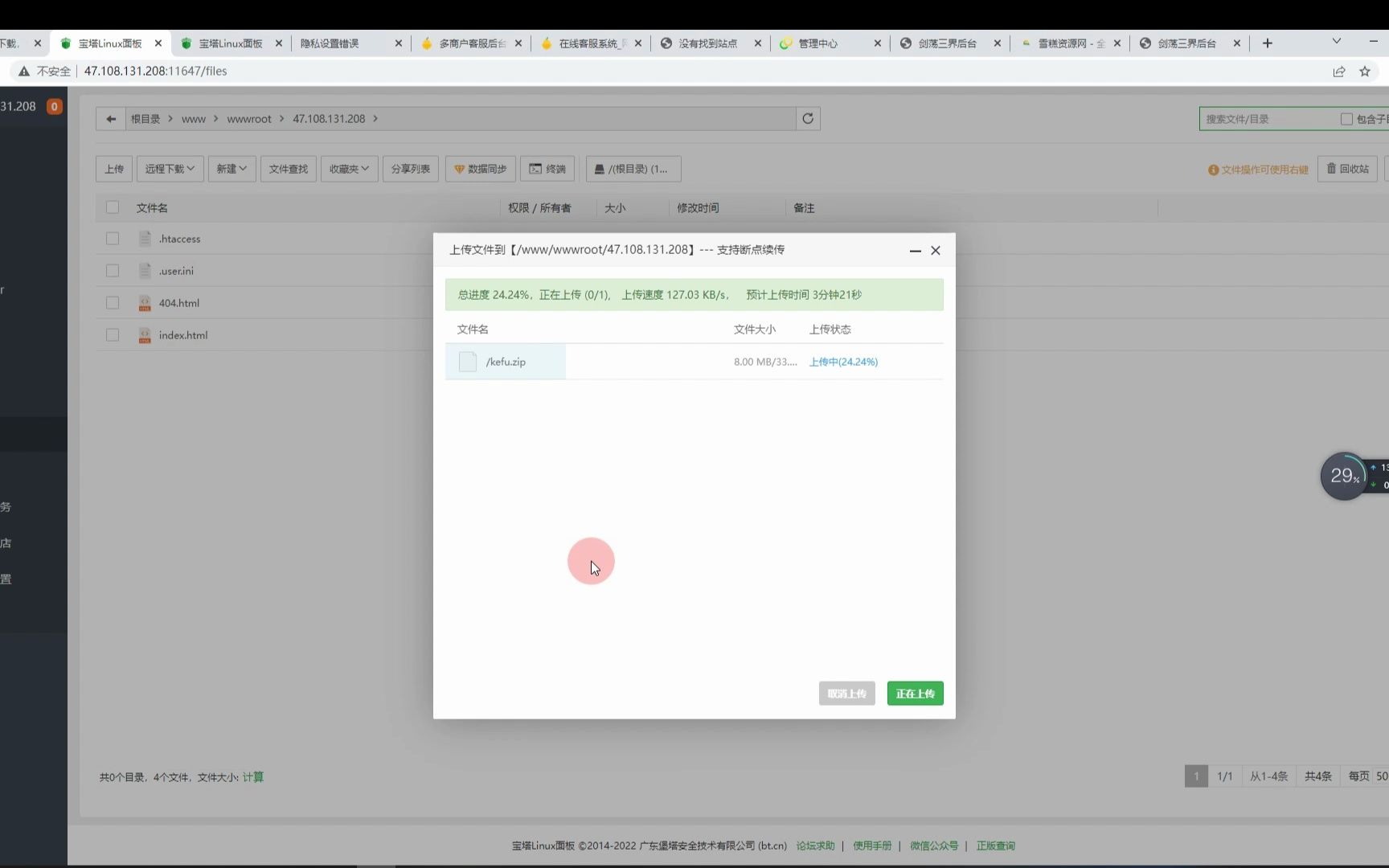Expand the 新建 dropdown

point(231,169)
